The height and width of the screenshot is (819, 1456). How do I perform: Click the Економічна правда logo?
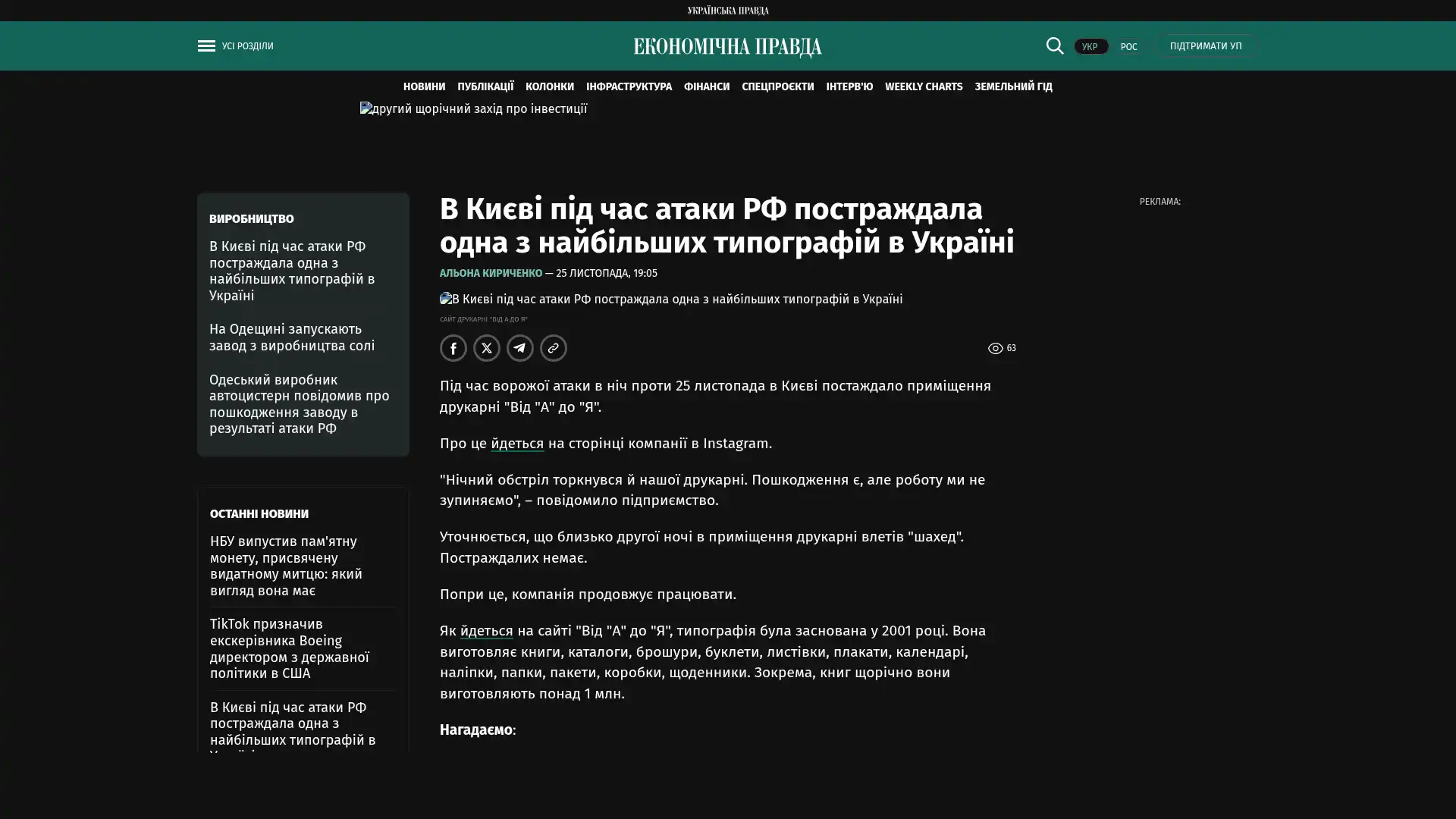(x=727, y=47)
